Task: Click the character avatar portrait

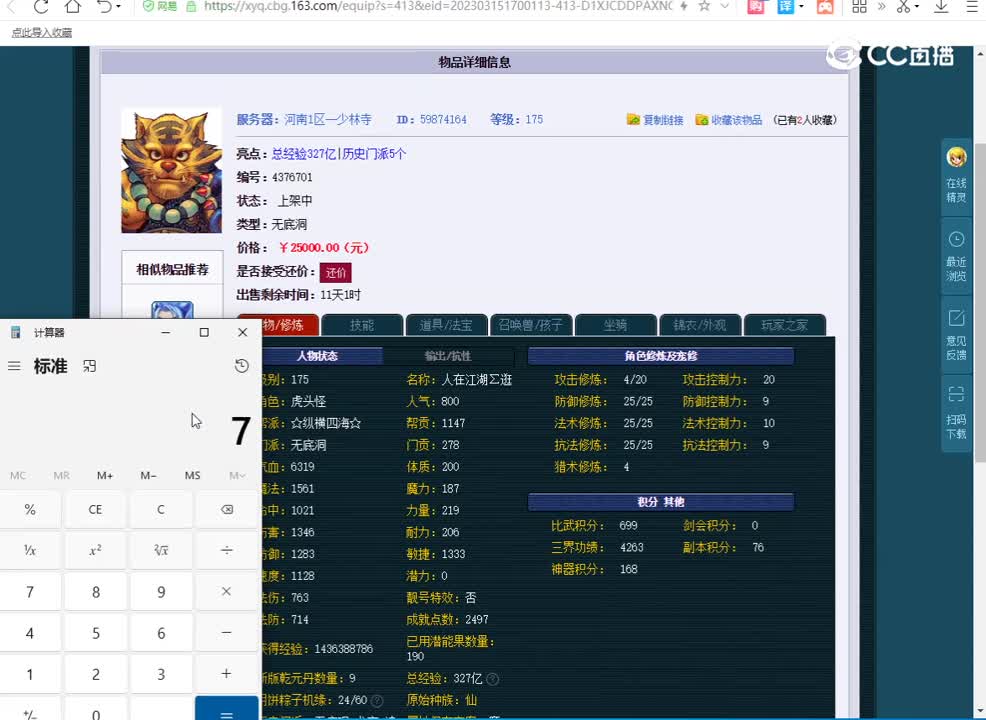Action: point(171,170)
